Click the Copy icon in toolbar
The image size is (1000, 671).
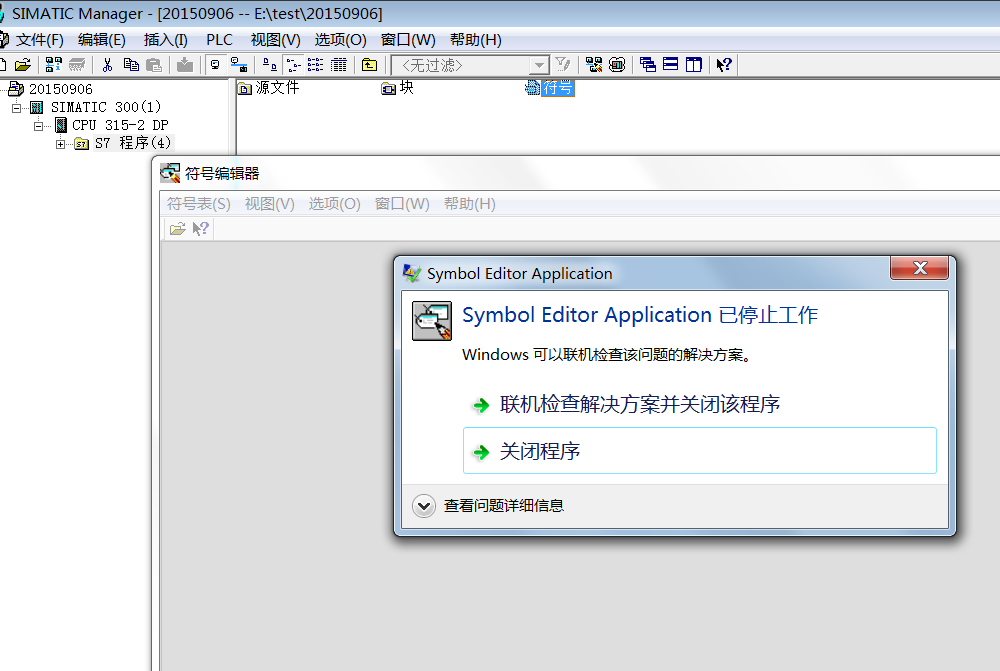pyautogui.click(x=131, y=64)
